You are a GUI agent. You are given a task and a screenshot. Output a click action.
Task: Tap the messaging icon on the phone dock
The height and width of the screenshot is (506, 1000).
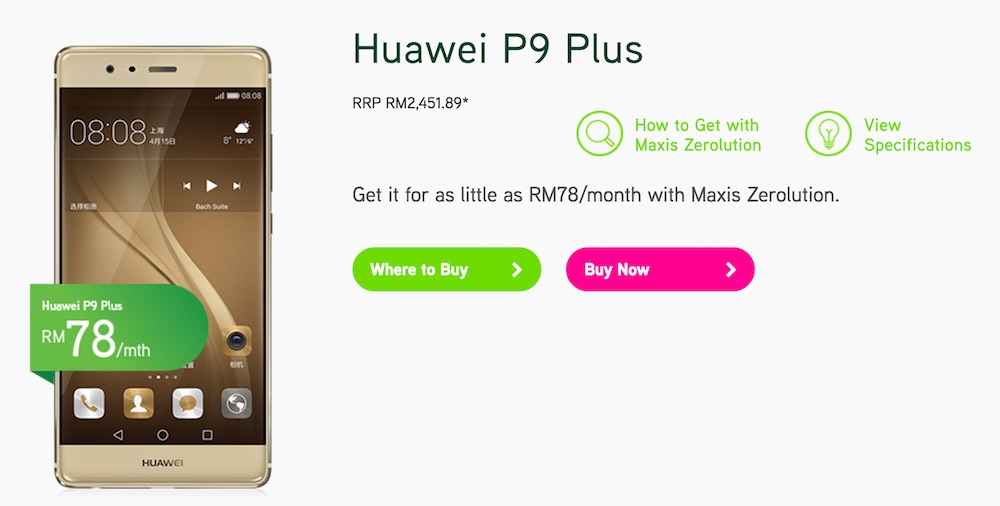click(x=188, y=404)
